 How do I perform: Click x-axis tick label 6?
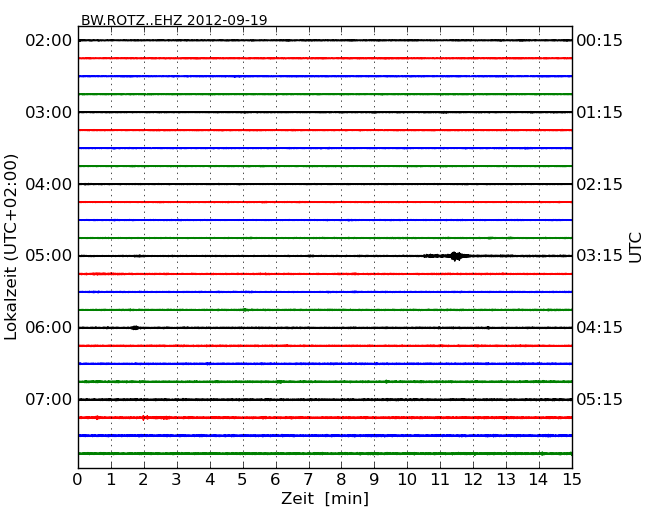click(x=275, y=480)
